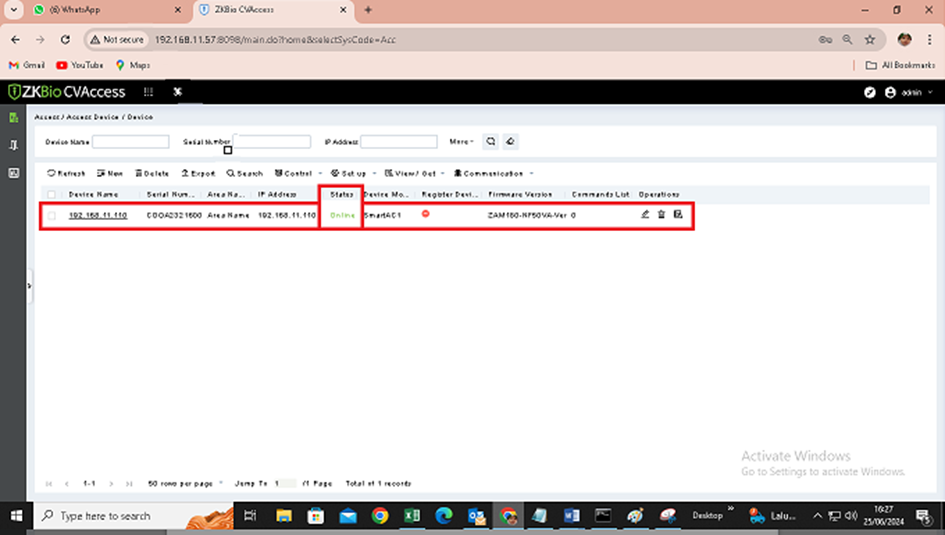Viewport: 945px width, 535px height.
Task: Click the IP Address filter input field
Action: 399,142
